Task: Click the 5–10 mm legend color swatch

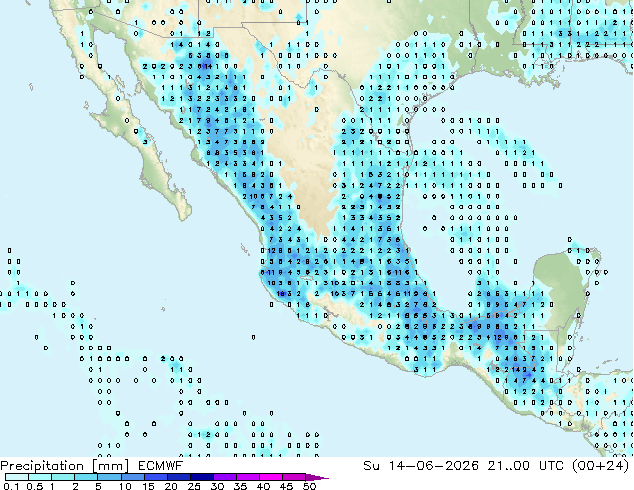Action: coord(109,477)
